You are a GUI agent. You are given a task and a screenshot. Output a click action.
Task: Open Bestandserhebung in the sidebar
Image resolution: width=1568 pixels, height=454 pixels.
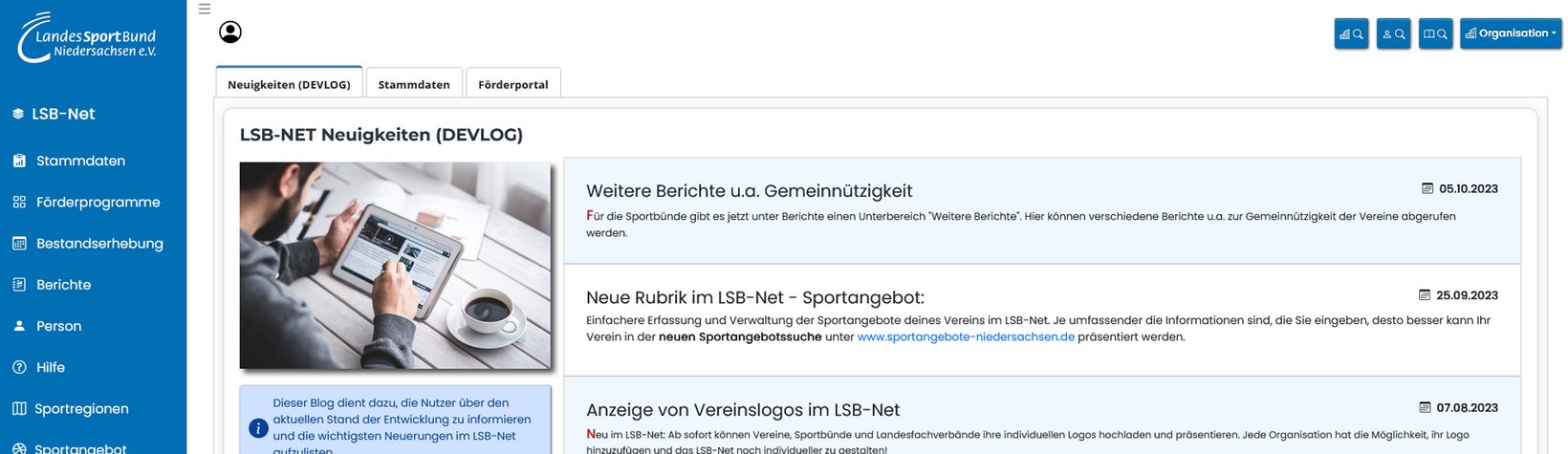[88, 243]
